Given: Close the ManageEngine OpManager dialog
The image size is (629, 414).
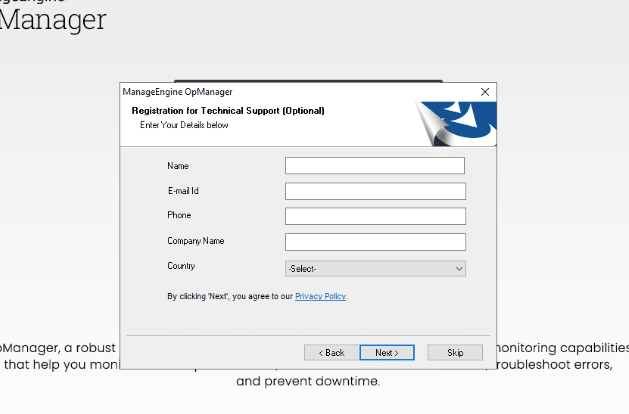Looking at the screenshot, I should point(485,92).
